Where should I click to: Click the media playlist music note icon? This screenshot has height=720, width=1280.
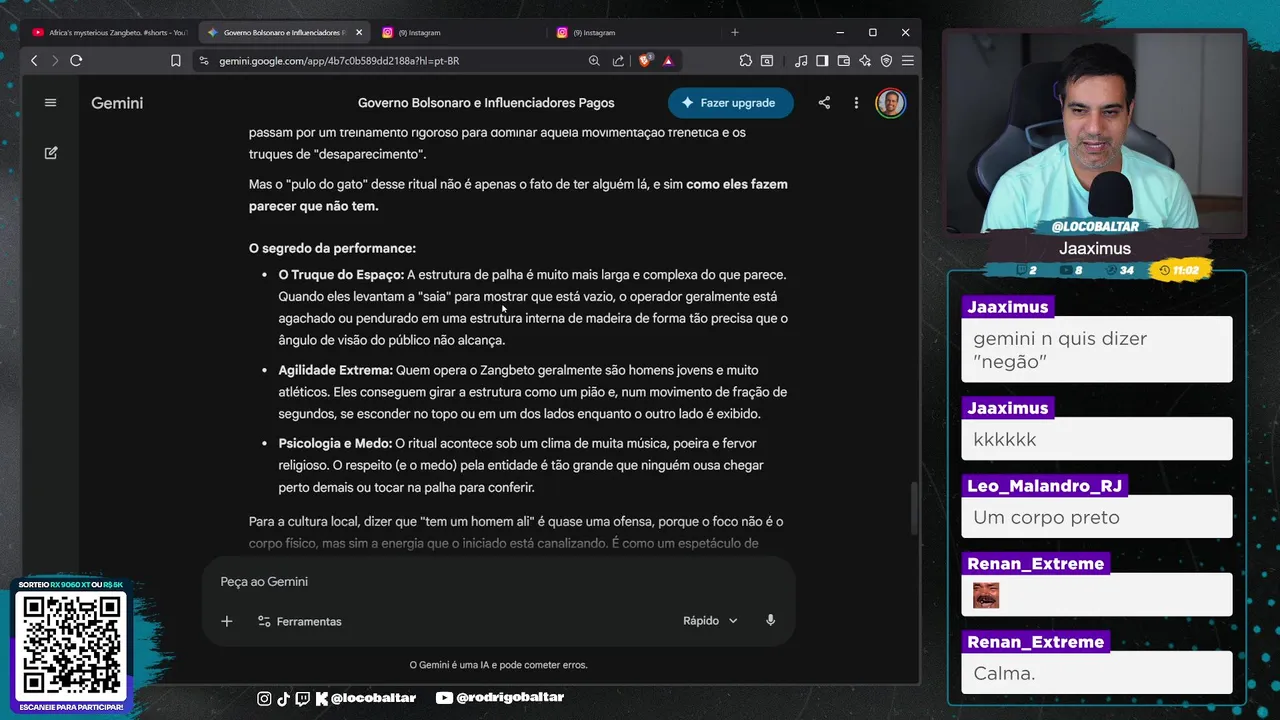(801, 61)
